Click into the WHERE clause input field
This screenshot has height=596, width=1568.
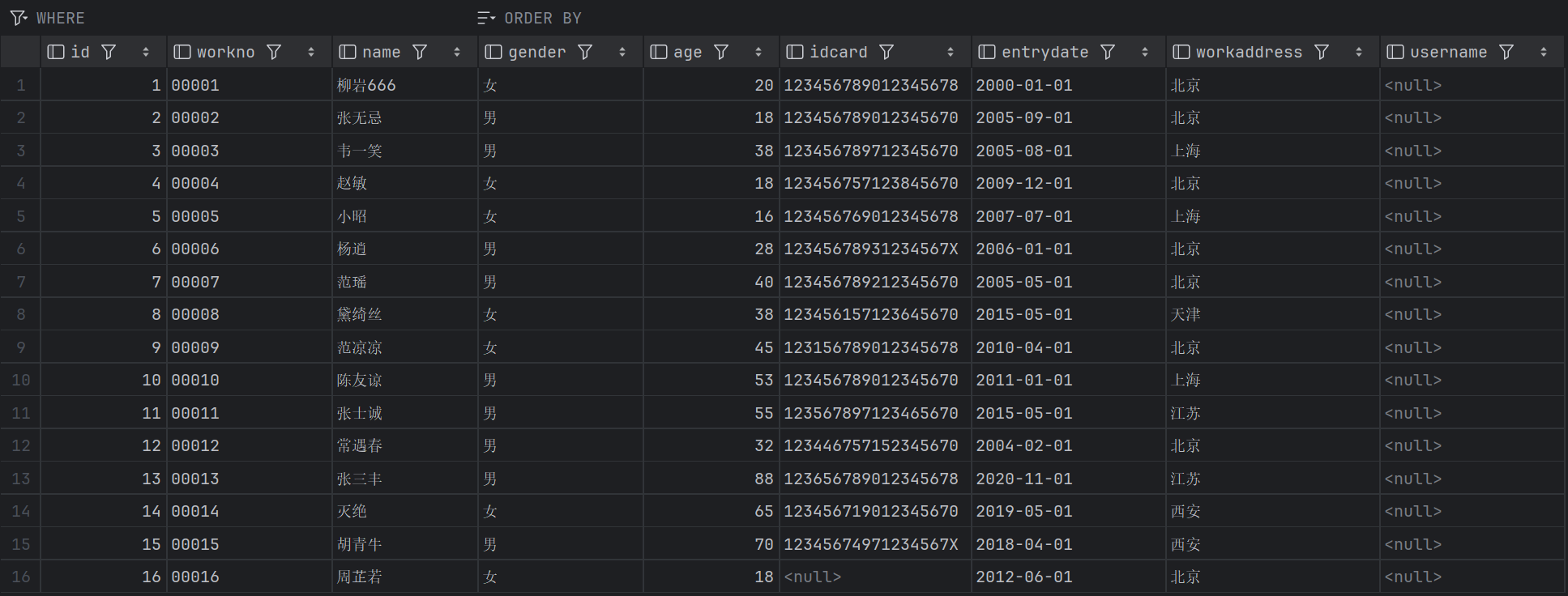pyautogui.click(x=243, y=18)
